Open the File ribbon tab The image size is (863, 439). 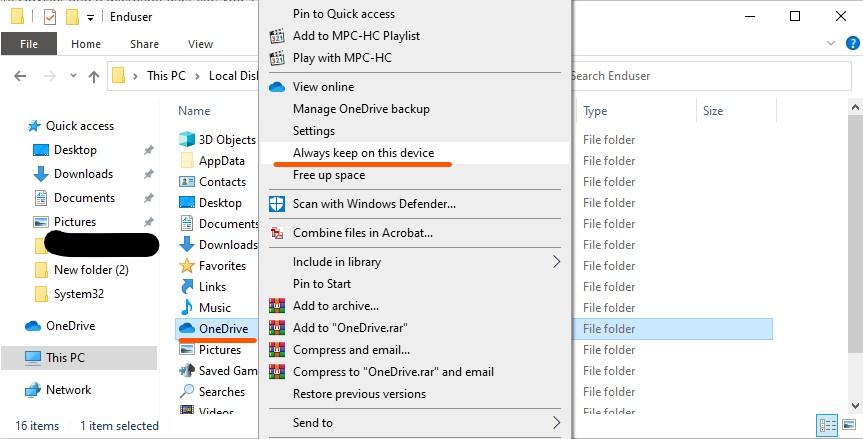[29, 44]
